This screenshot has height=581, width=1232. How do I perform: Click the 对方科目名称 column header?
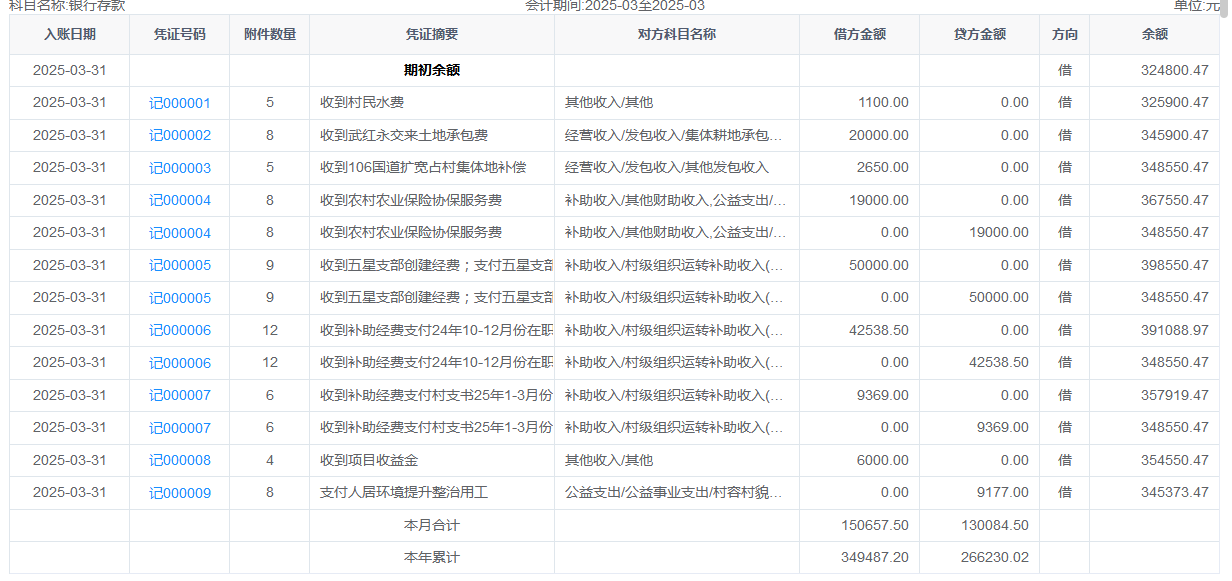coord(677,35)
